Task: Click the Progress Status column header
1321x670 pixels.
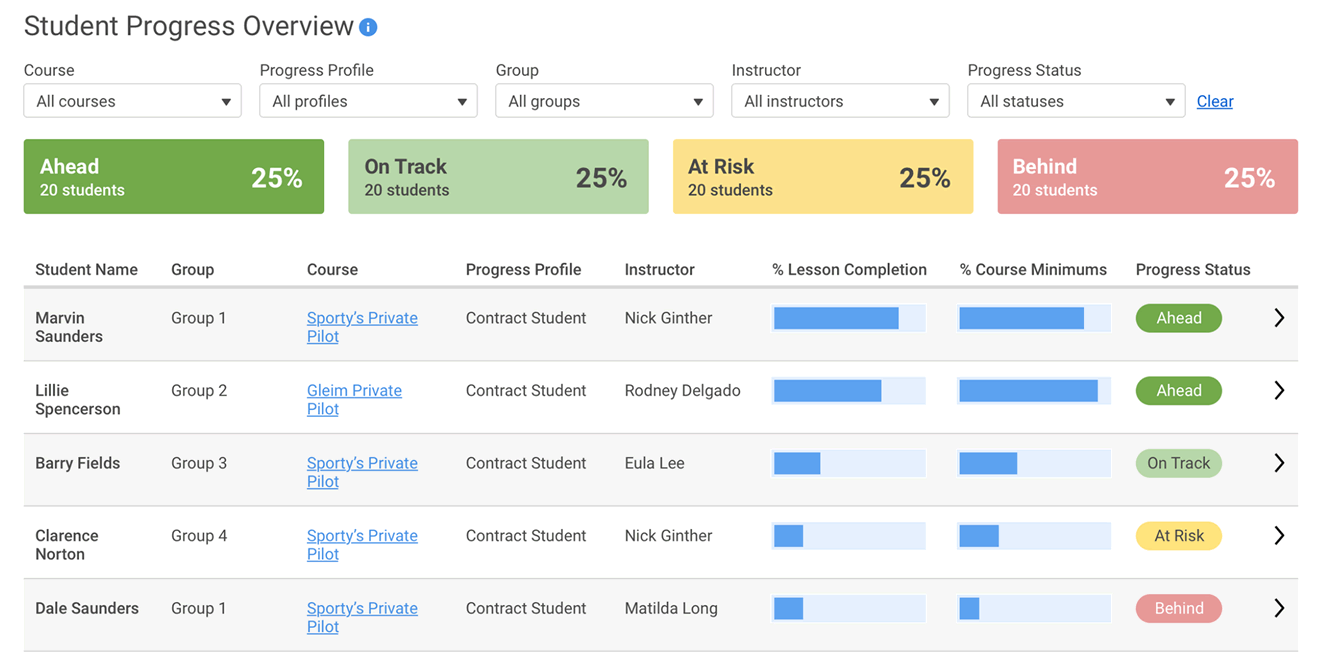Action: click(1192, 269)
